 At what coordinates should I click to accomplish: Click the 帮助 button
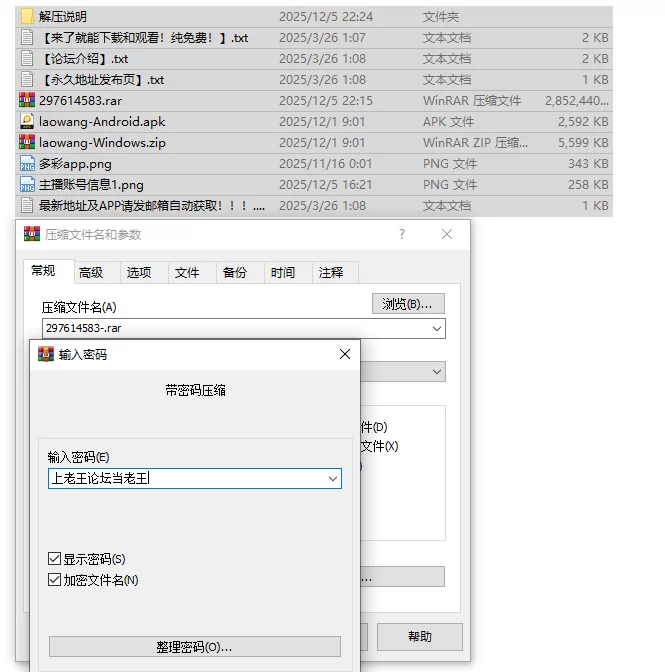coord(419,636)
